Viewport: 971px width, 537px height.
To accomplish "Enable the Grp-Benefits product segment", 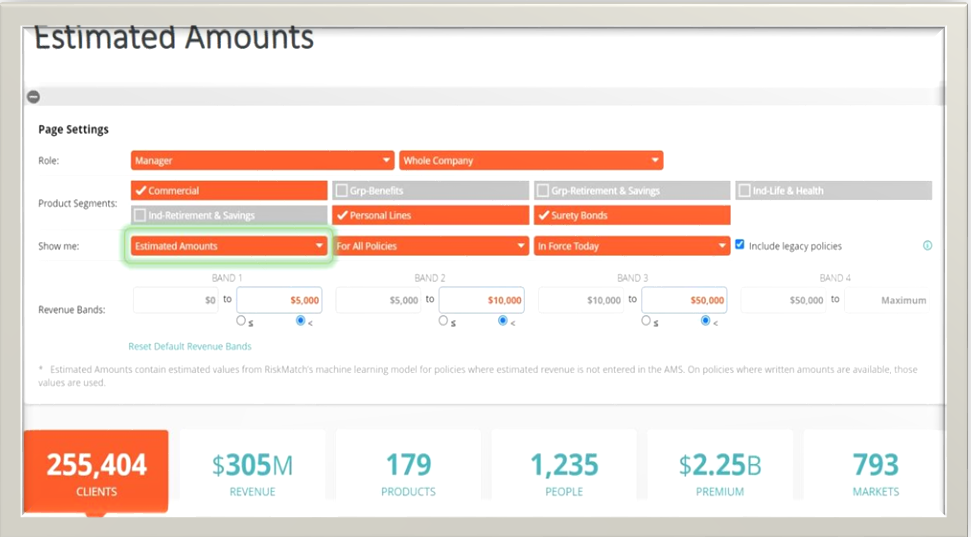I will 342,191.
